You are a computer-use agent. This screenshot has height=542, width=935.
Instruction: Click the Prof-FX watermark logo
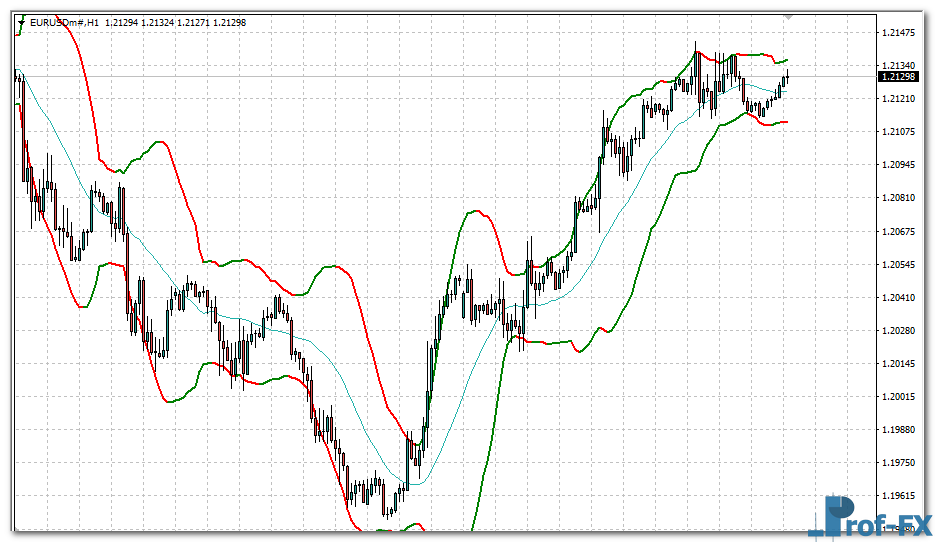(870, 518)
